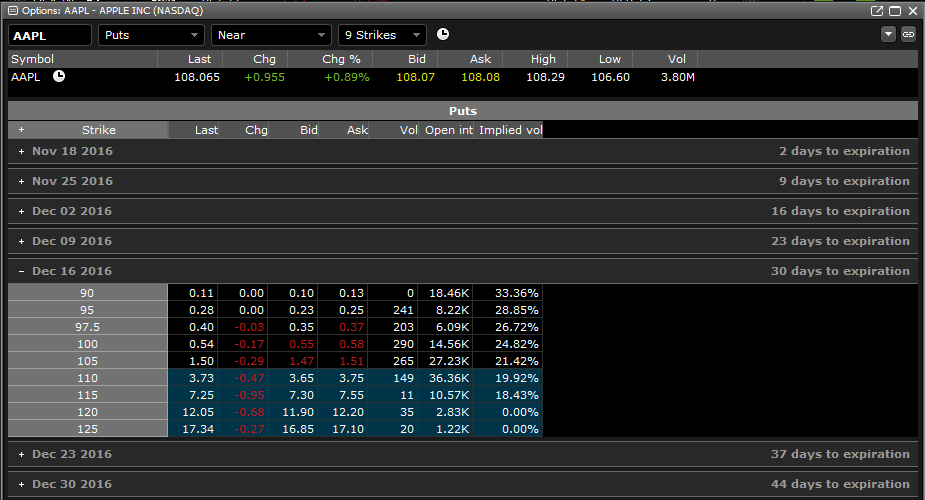Sort by the Open int column header
The width and height of the screenshot is (925, 500).
tap(448, 130)
